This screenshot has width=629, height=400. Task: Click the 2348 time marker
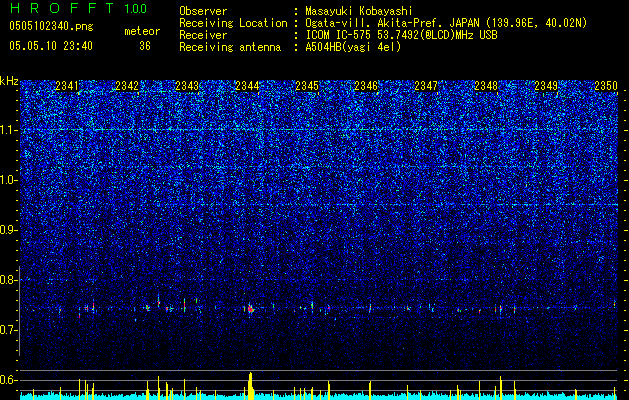pyautogui.click(x=486, y=86)
